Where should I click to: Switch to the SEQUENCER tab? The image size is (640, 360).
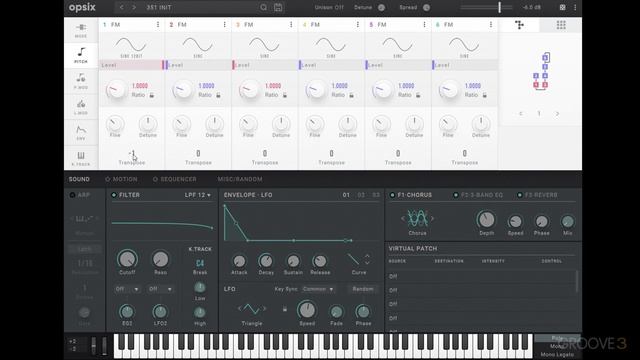(178, 179)
